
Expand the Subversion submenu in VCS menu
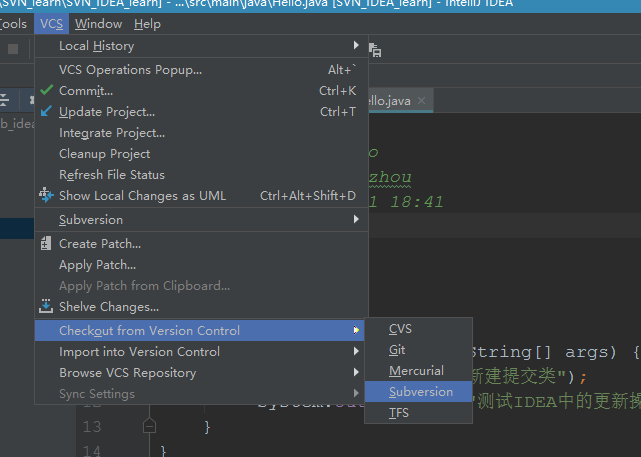pos(202,220)
